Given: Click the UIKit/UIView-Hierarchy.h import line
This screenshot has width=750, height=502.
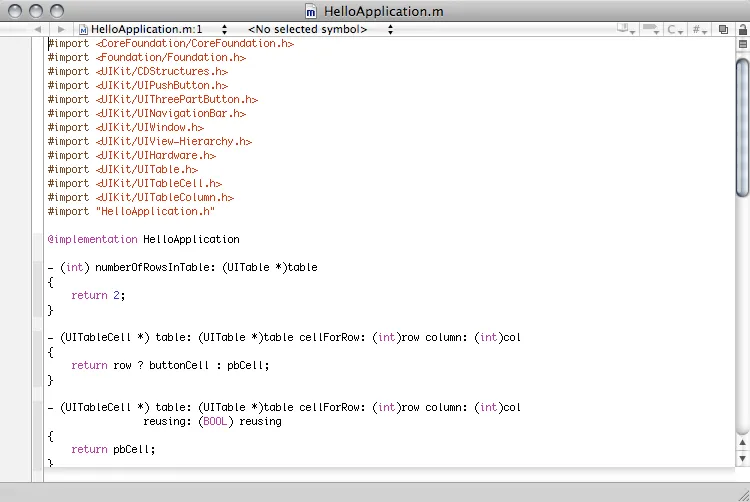Looking at the screenshot, I should (x=150, y=142).
